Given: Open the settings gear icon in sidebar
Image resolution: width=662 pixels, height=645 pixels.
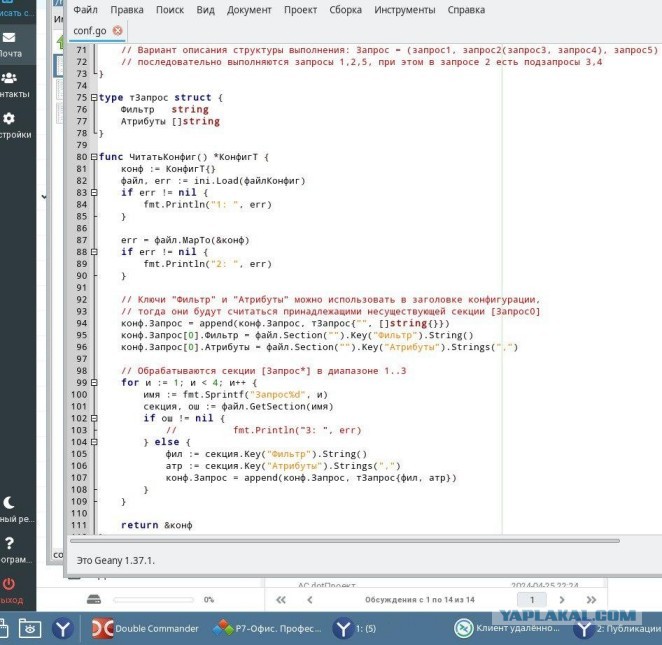Looking at the screenshot, I should (8, 118).
